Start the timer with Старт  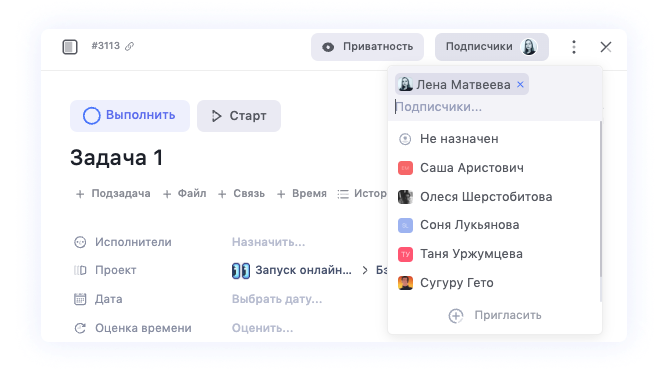click(x=239, y=116)
